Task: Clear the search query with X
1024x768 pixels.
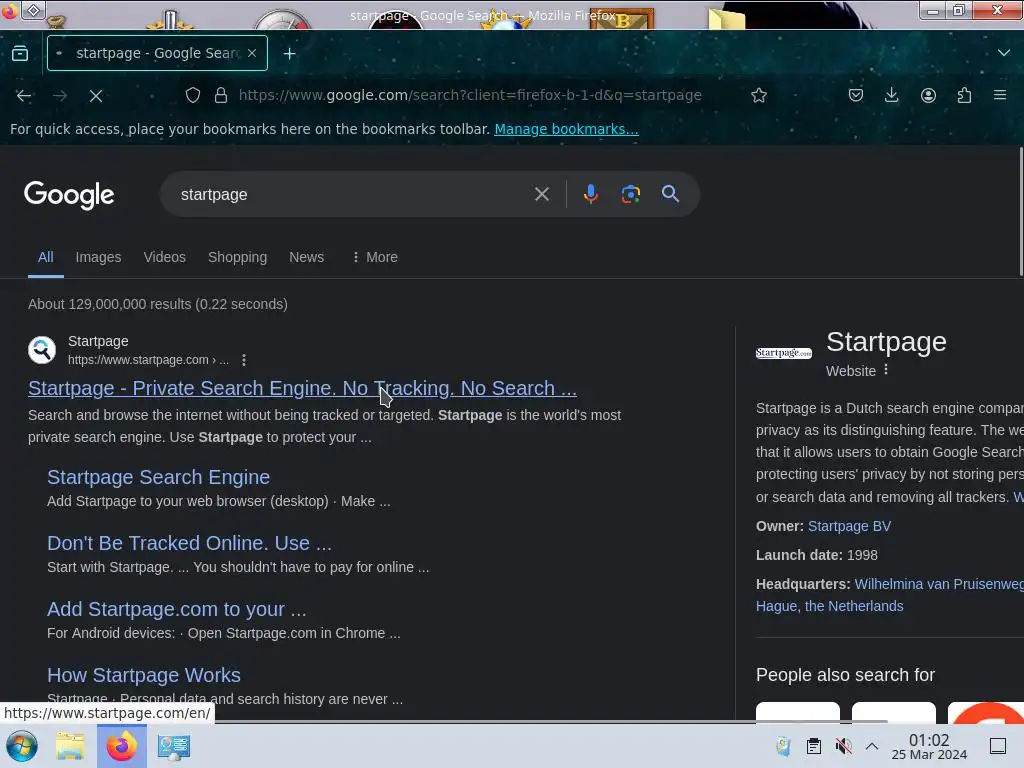Action: (541, 194)
